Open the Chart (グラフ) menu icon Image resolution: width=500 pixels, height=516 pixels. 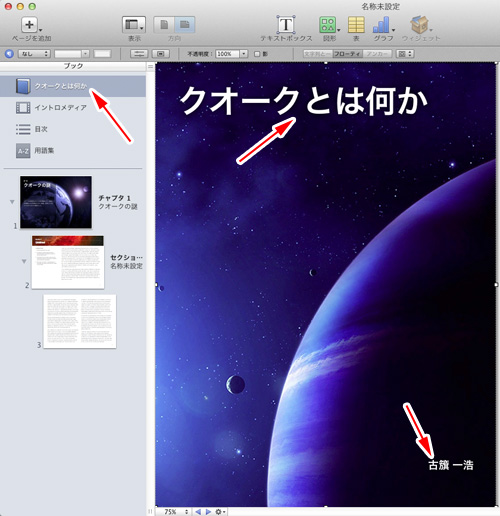381,25
